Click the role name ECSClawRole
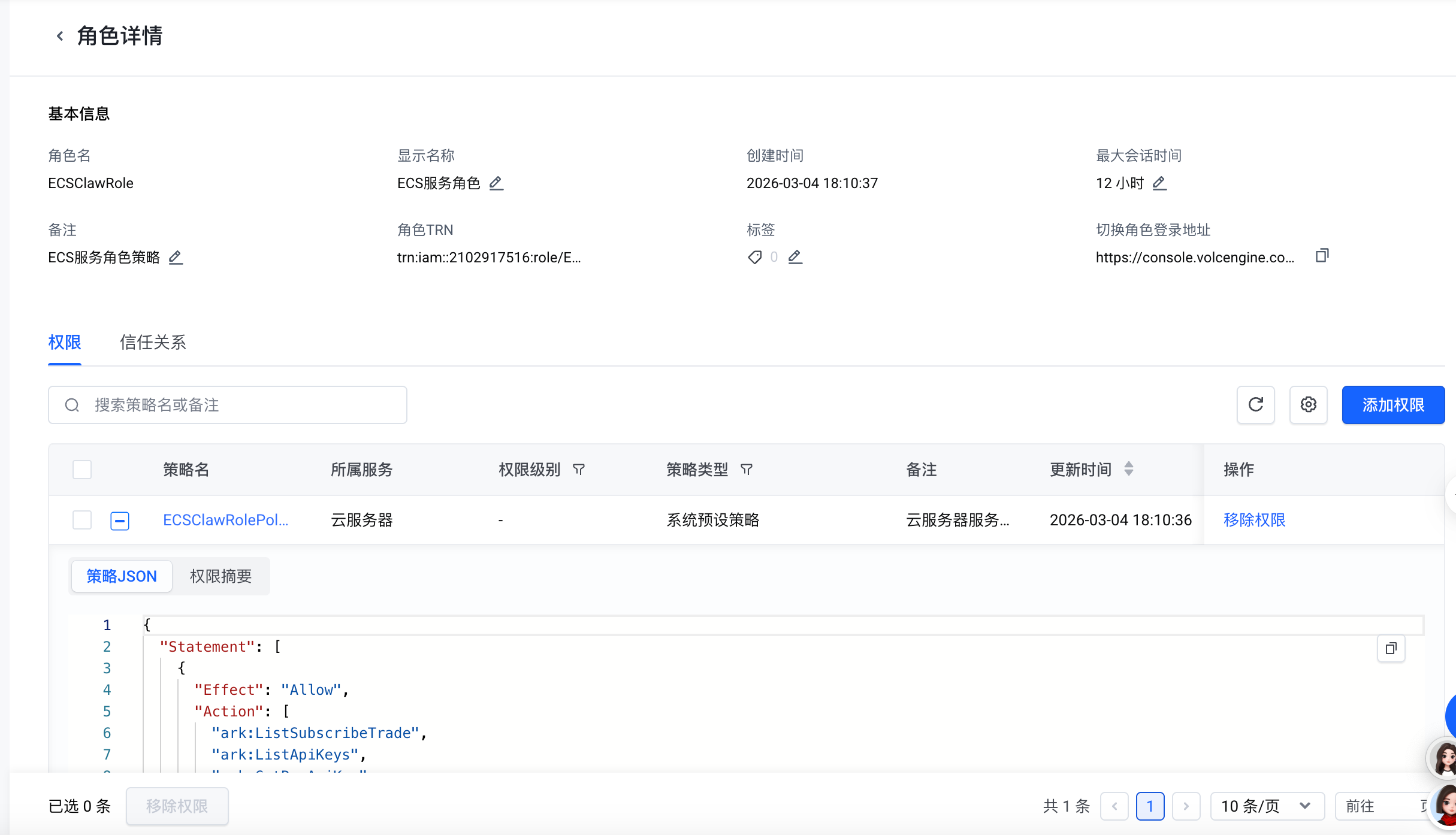The width and height of the screenshot is (1456, 835). click(x=90, y=183)
